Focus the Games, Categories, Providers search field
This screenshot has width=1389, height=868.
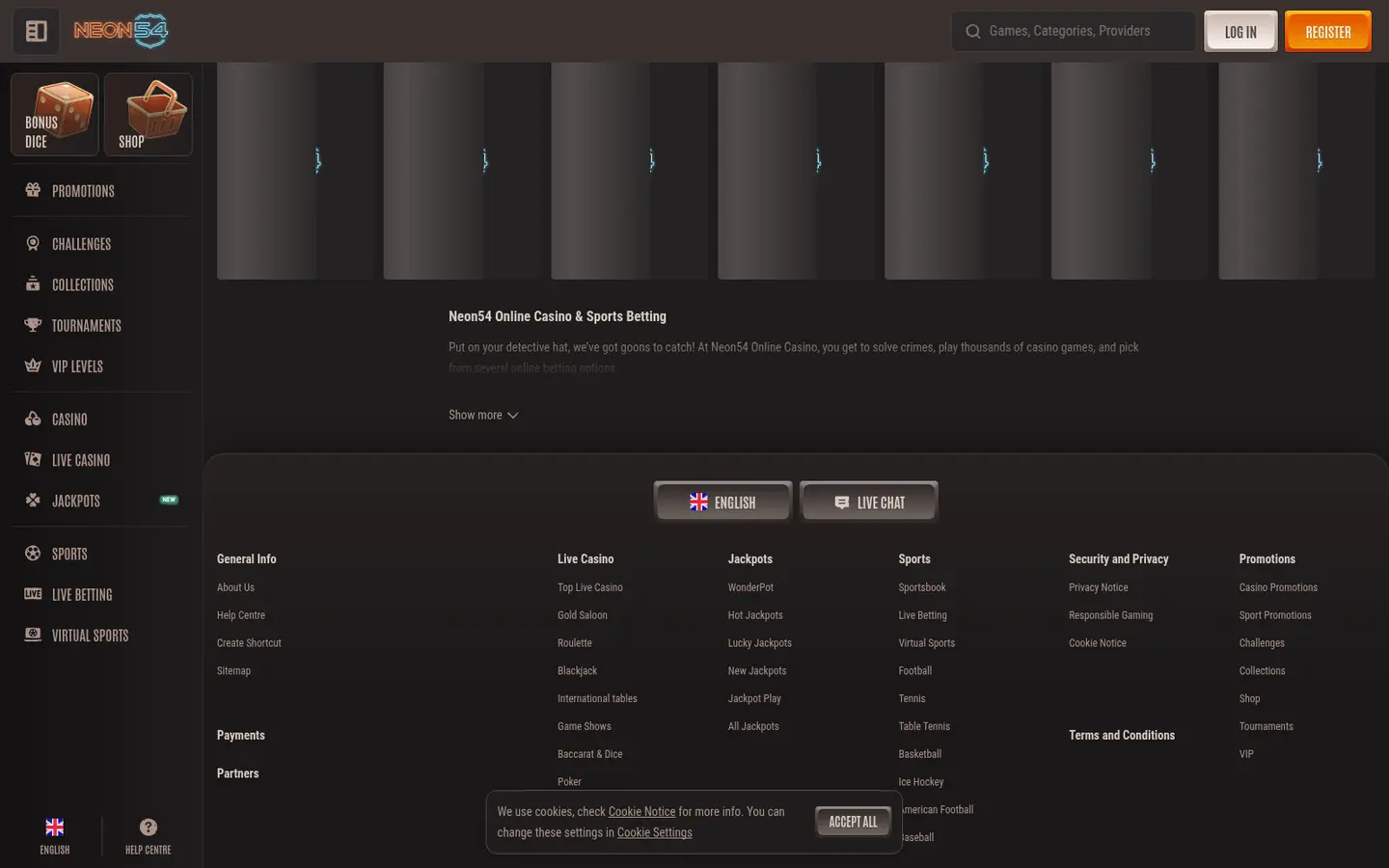point(1074,32)
